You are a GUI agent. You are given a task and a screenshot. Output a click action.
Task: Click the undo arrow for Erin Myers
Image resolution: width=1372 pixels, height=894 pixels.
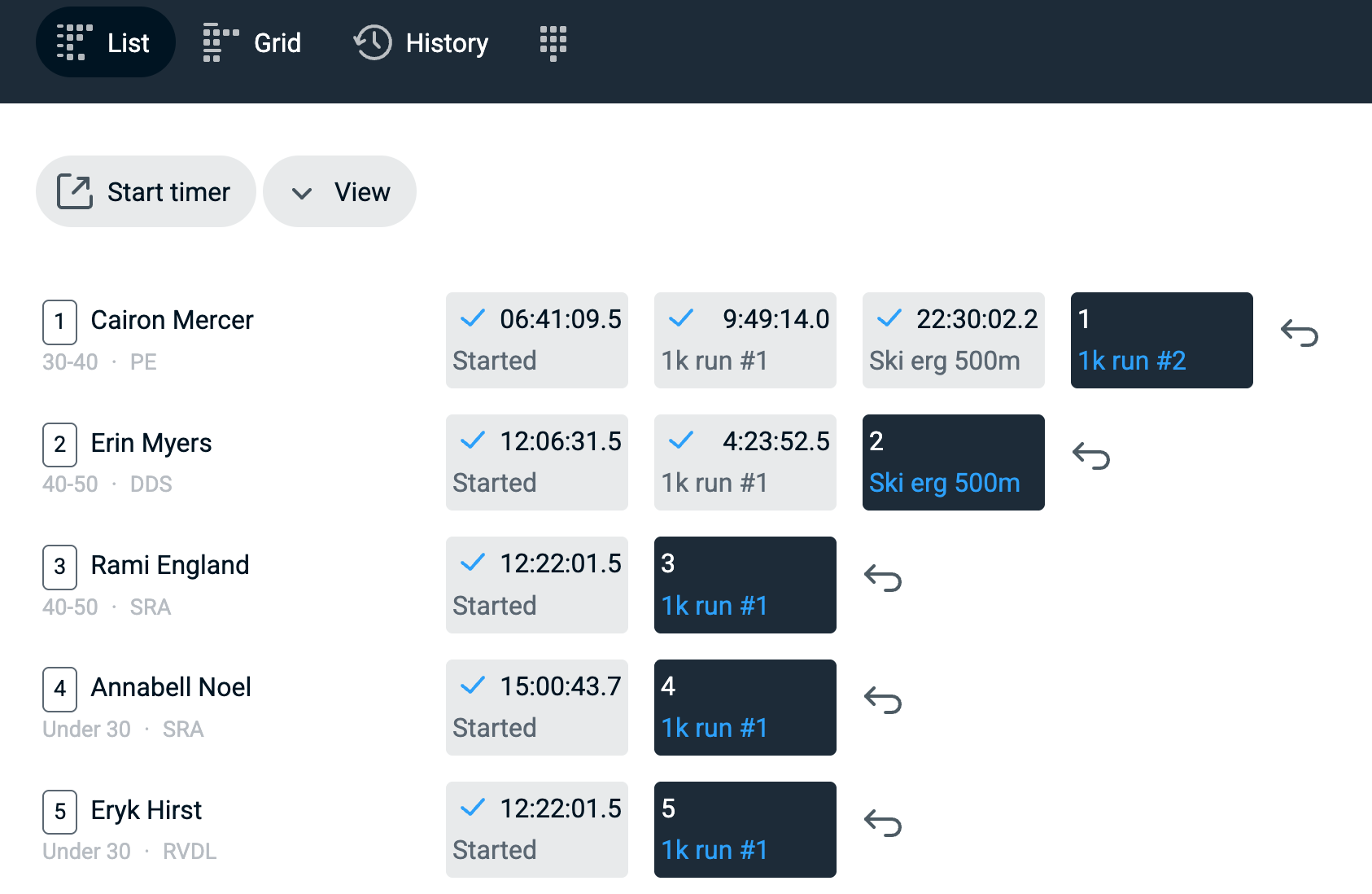point(1090,456)
